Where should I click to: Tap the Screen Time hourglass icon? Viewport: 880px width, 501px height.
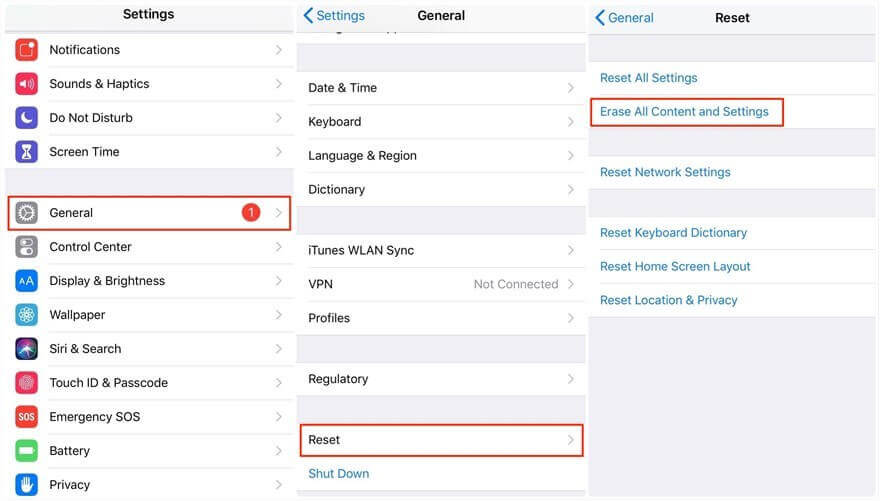pos(27,152)
